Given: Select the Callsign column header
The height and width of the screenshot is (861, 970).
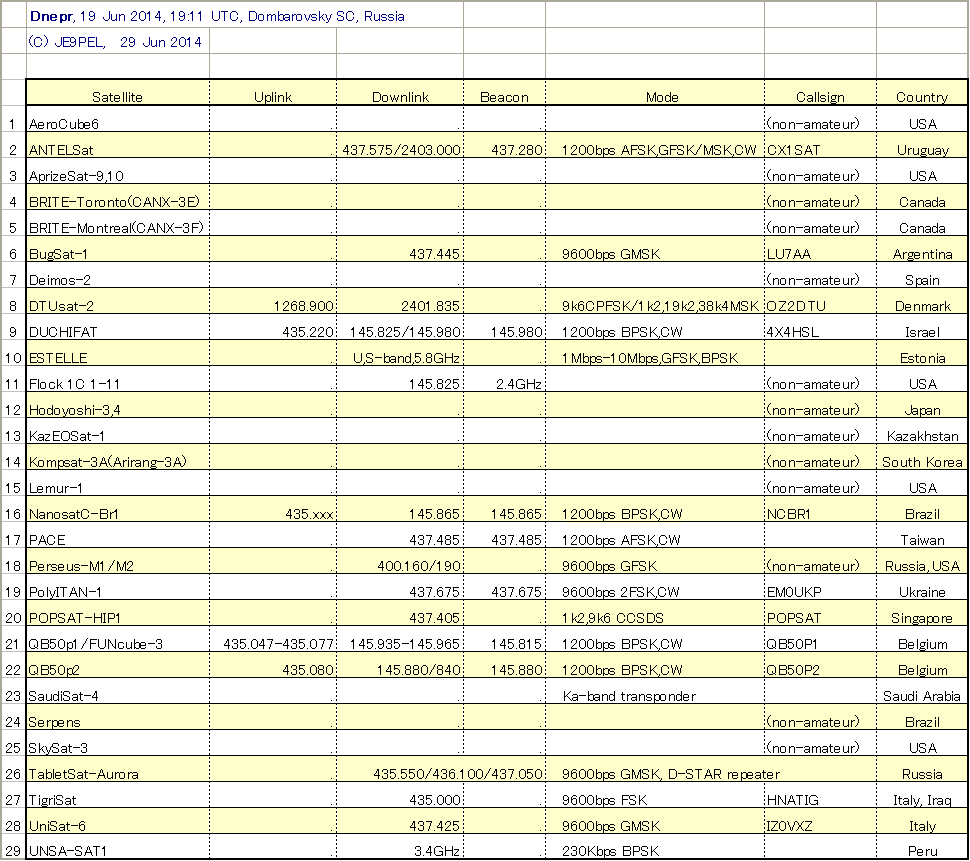Looking at the screenshot, I should 820,93.
